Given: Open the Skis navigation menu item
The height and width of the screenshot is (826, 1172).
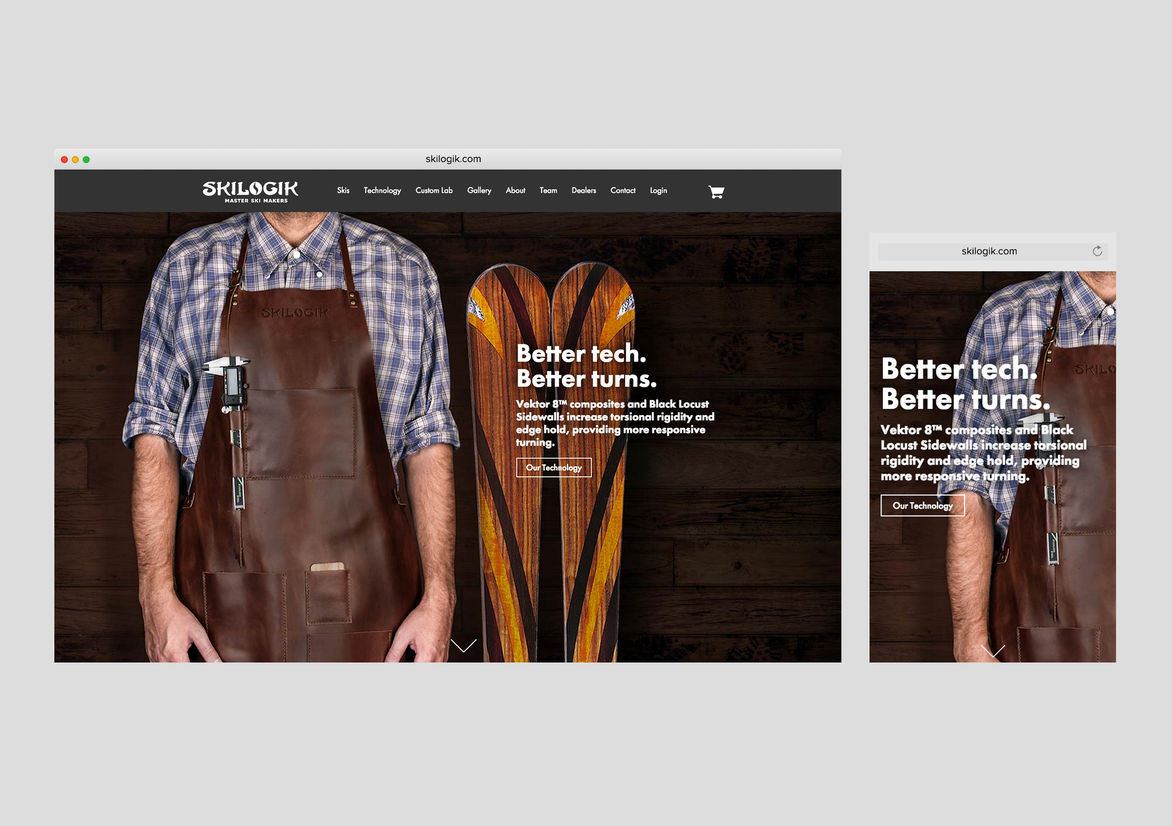Looking at the screenshot, I should [x=343, y=191].
